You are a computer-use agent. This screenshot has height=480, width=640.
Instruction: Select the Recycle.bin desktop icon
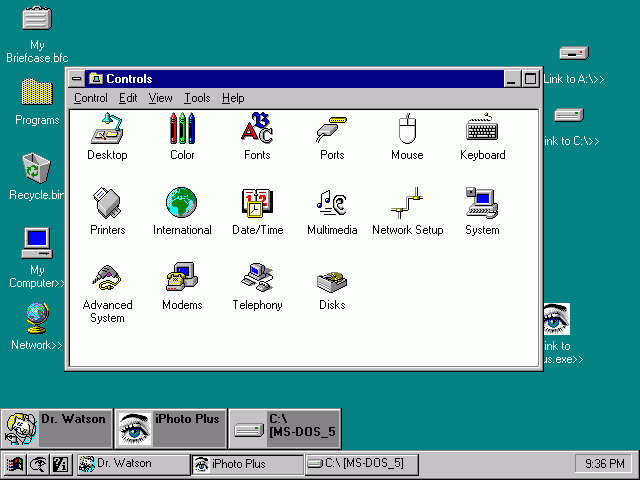(36, 168)
